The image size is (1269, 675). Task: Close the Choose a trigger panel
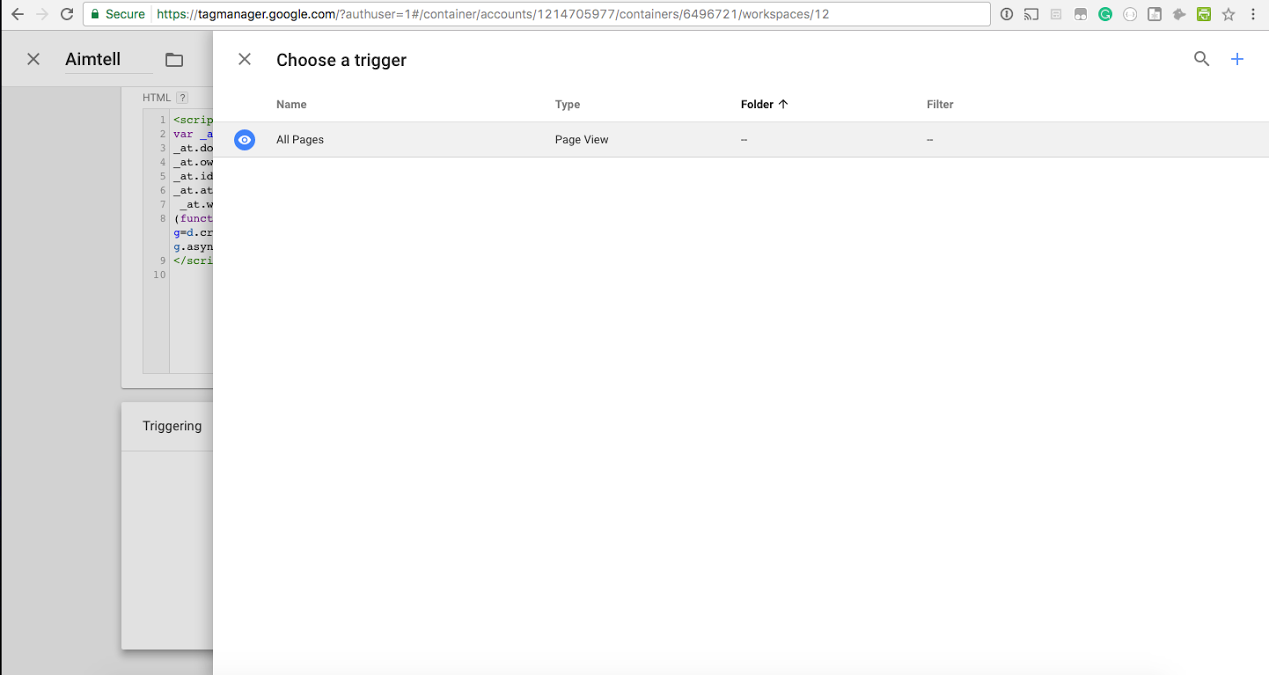coord(244,60)
